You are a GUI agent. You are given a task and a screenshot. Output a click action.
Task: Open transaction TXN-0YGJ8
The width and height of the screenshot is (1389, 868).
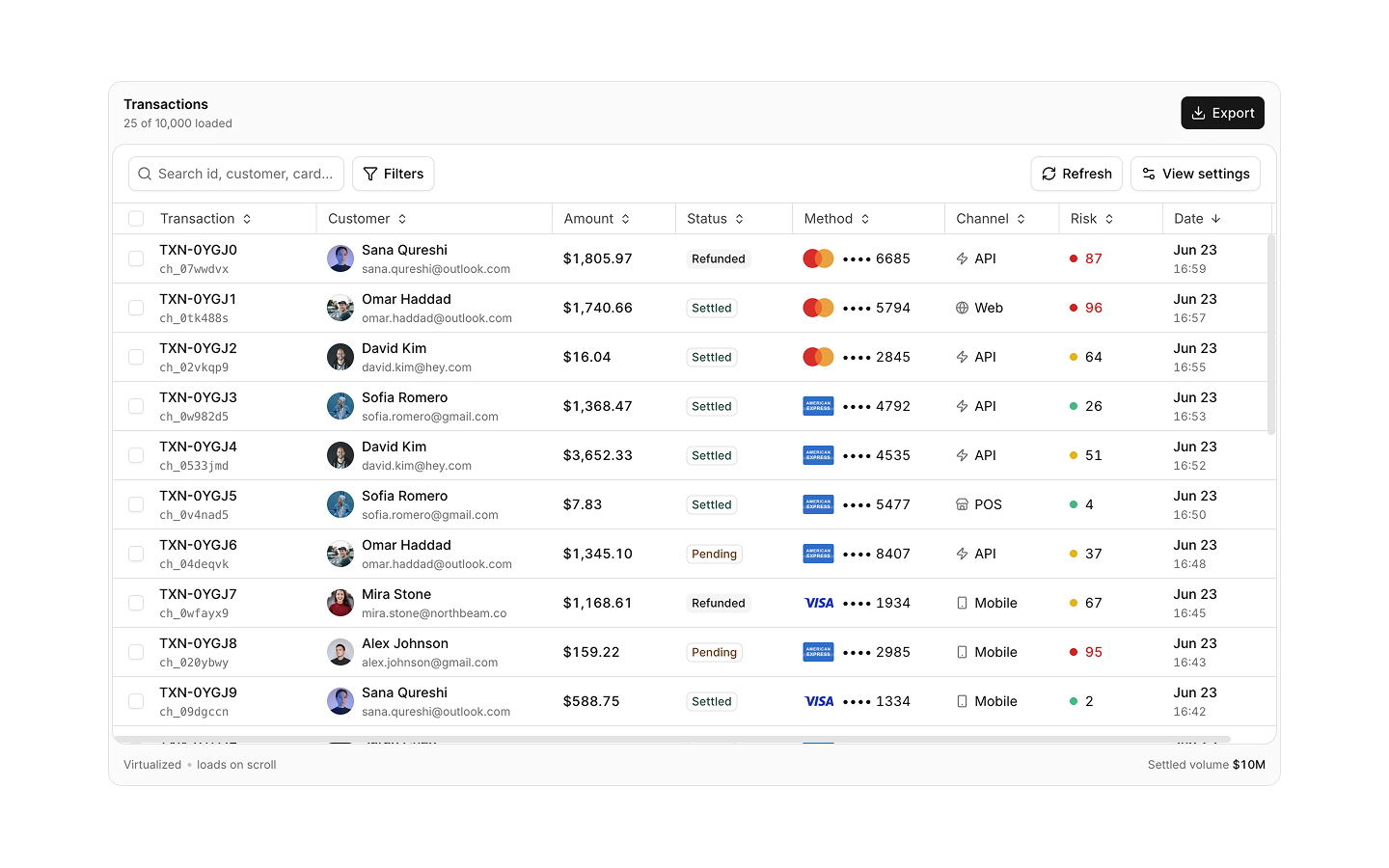point(199,643)
